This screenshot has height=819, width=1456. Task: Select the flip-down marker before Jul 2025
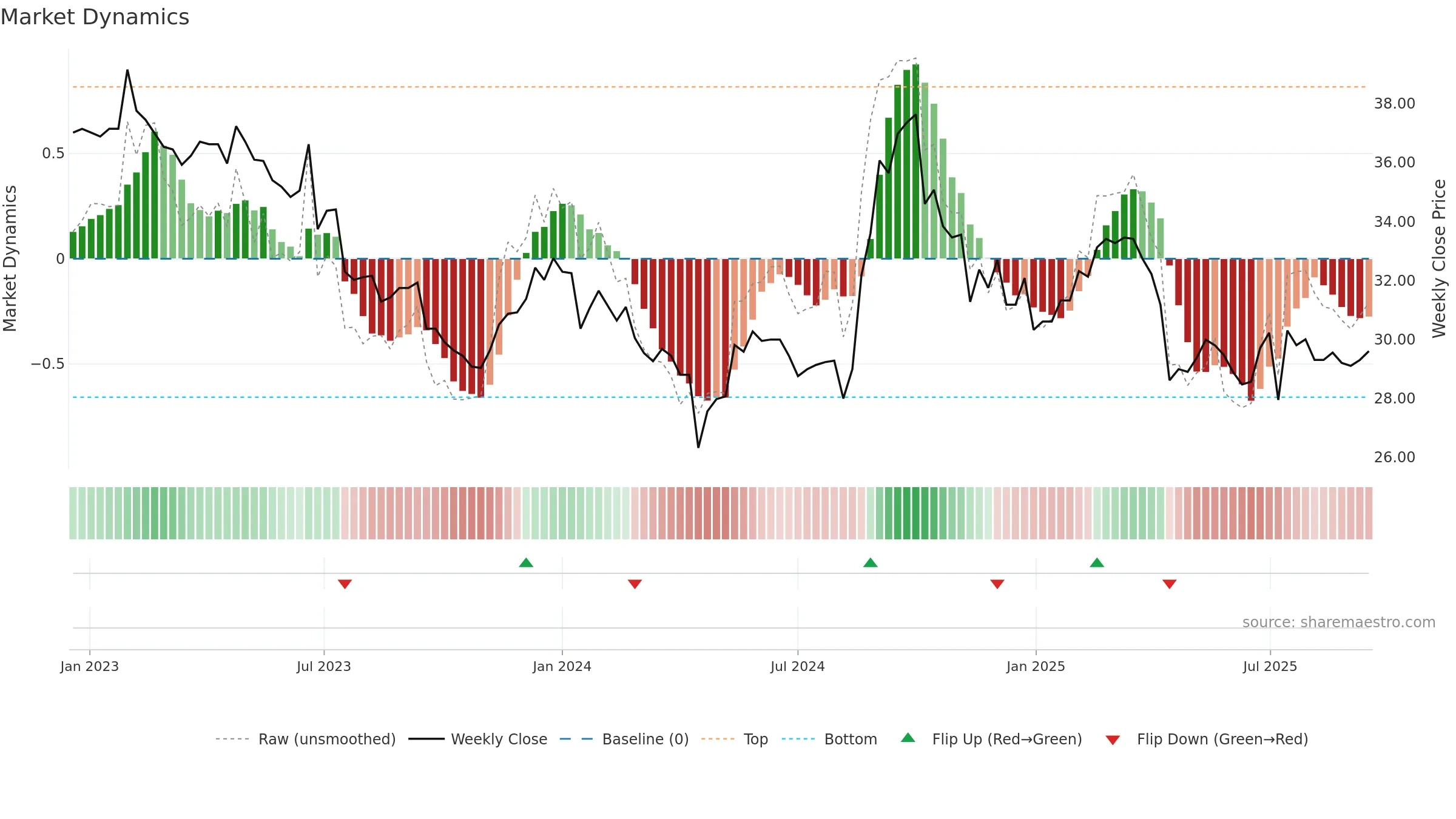(x=1170, y=584)
